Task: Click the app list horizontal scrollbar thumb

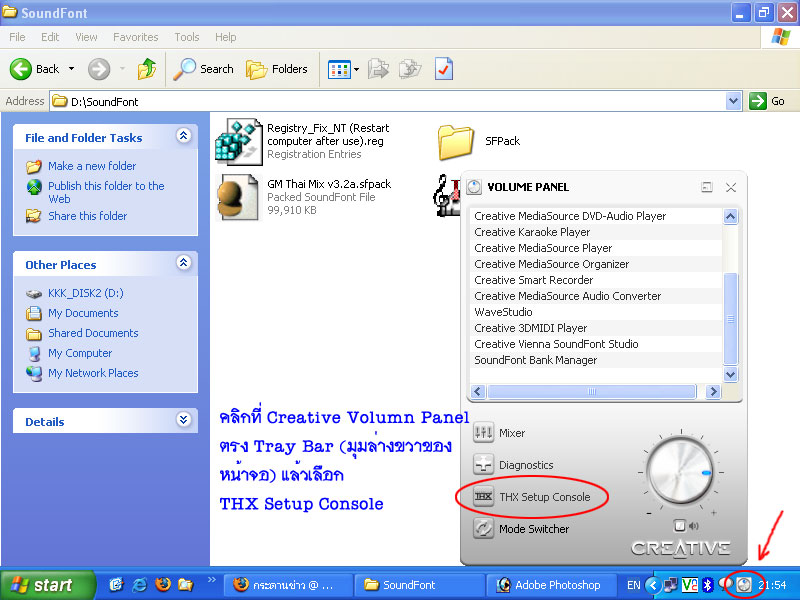Action: 592,392
